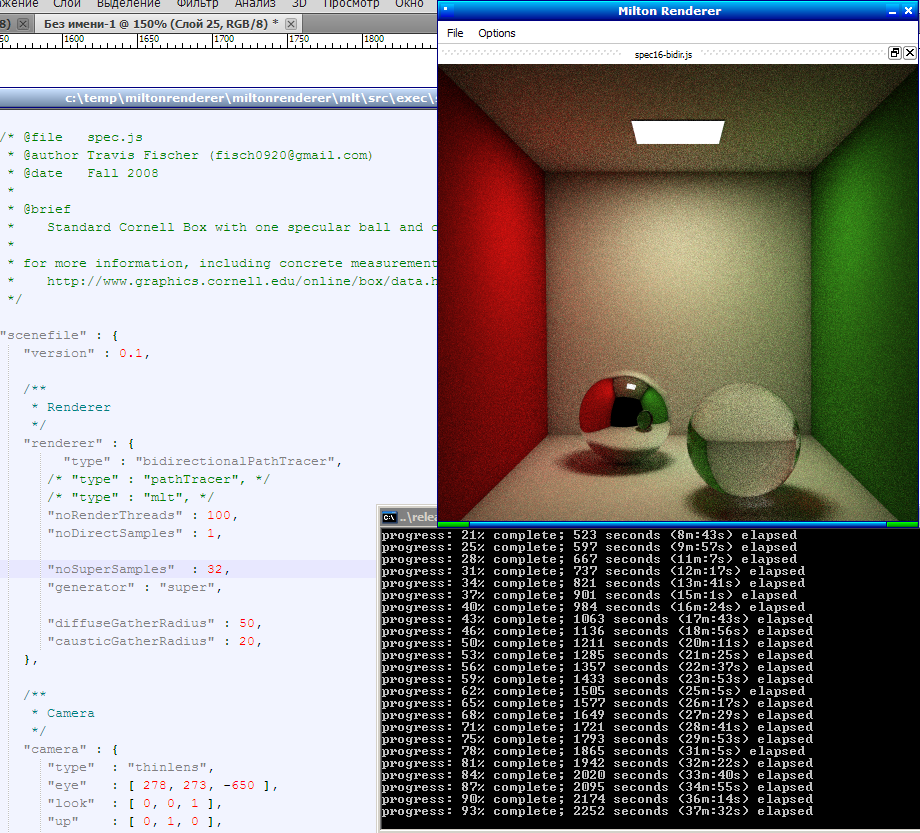Click the rendered Cornell box image
This screenshot has width=920, height=833.
pos(678,292)
